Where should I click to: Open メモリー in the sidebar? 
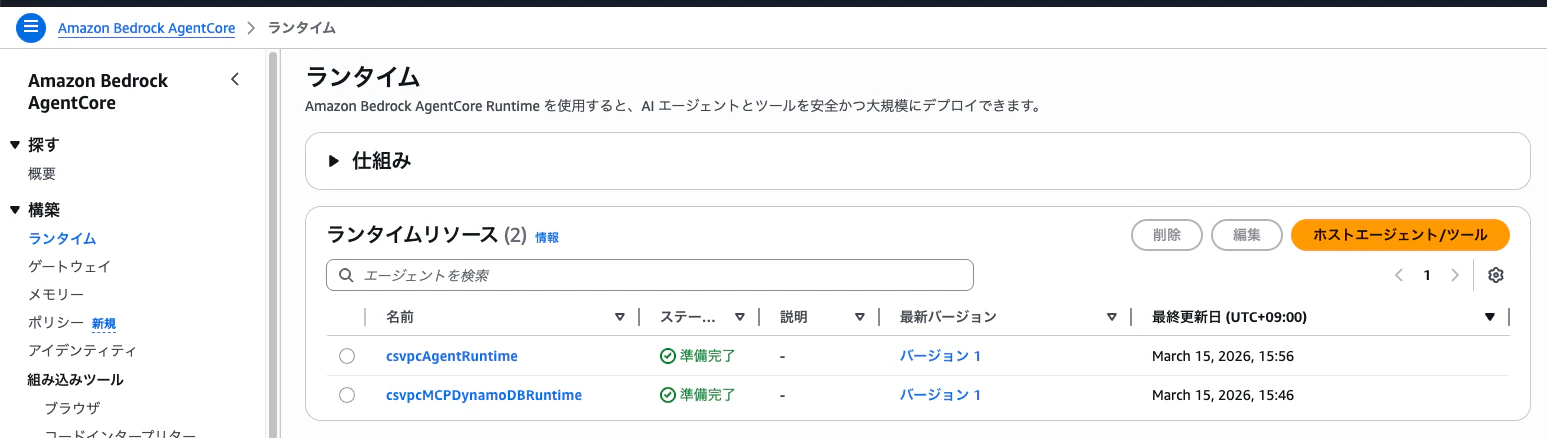click(56, 294)
